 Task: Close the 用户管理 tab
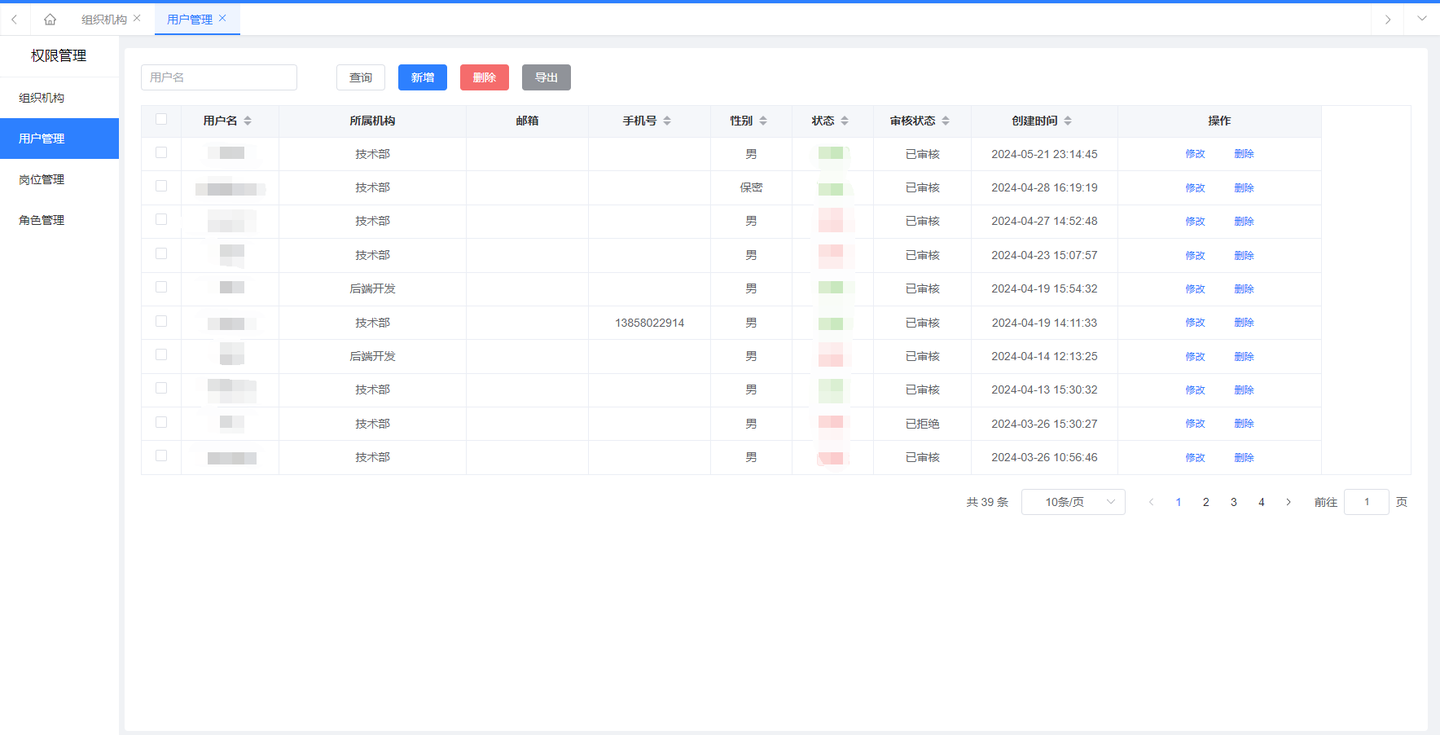point(222,18)
